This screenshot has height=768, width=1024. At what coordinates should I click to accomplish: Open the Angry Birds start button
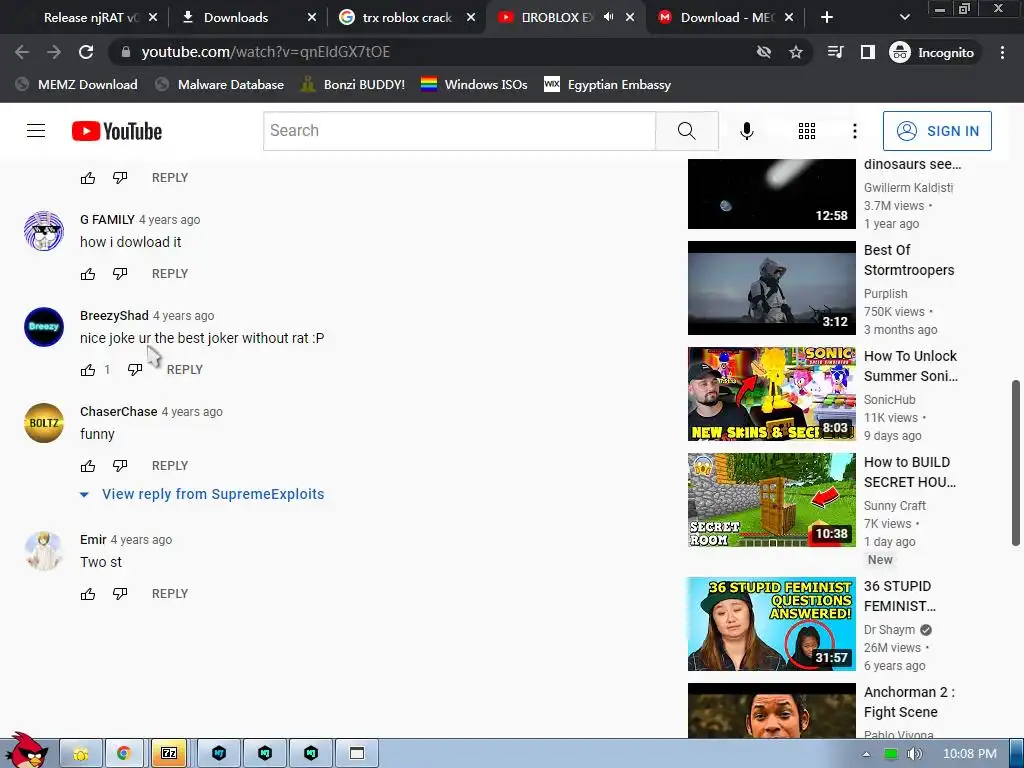26,751
